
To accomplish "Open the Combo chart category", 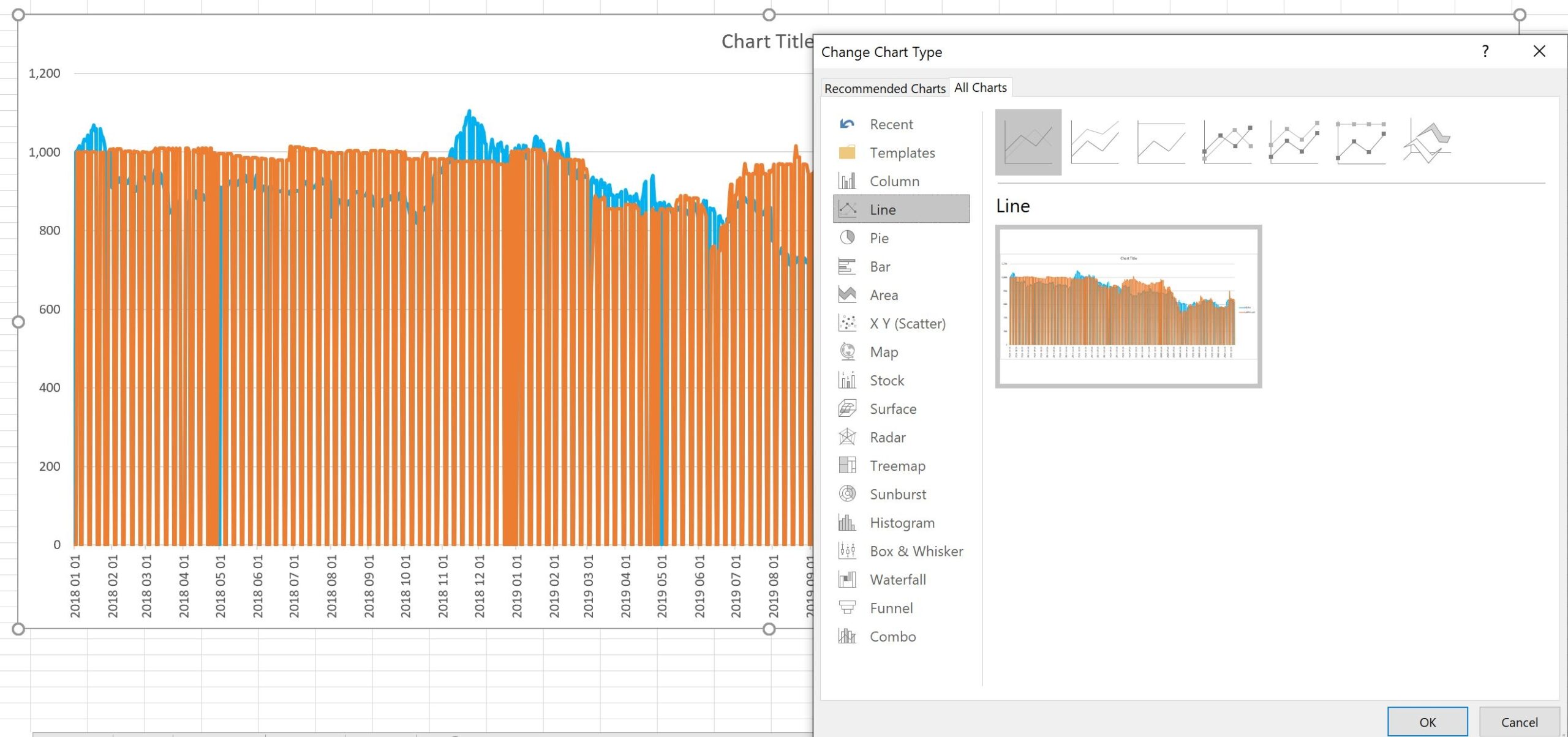I will (x=892, y=637).
